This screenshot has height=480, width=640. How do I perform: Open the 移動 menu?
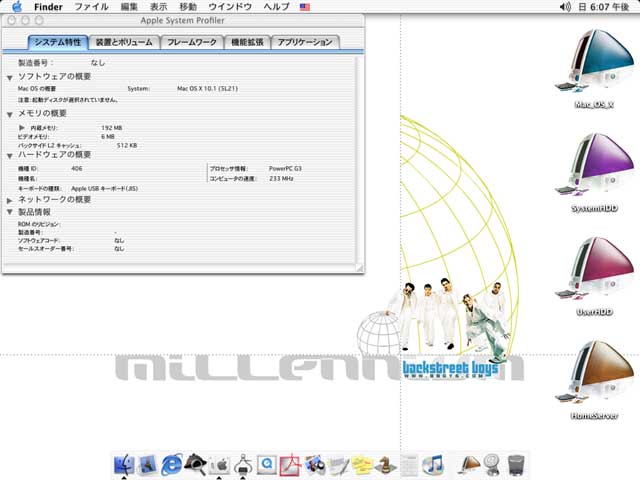(188, 7)
